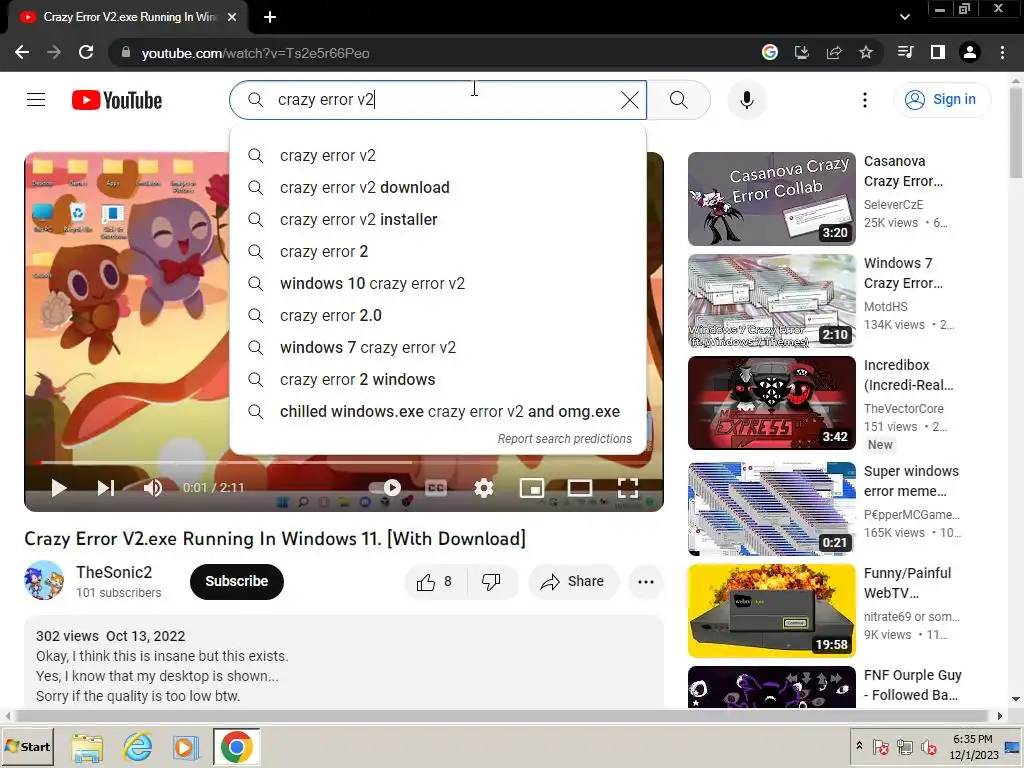The image size is (1024, 768).
Task: Toggle the Chrome side panel
Action: 938,52
